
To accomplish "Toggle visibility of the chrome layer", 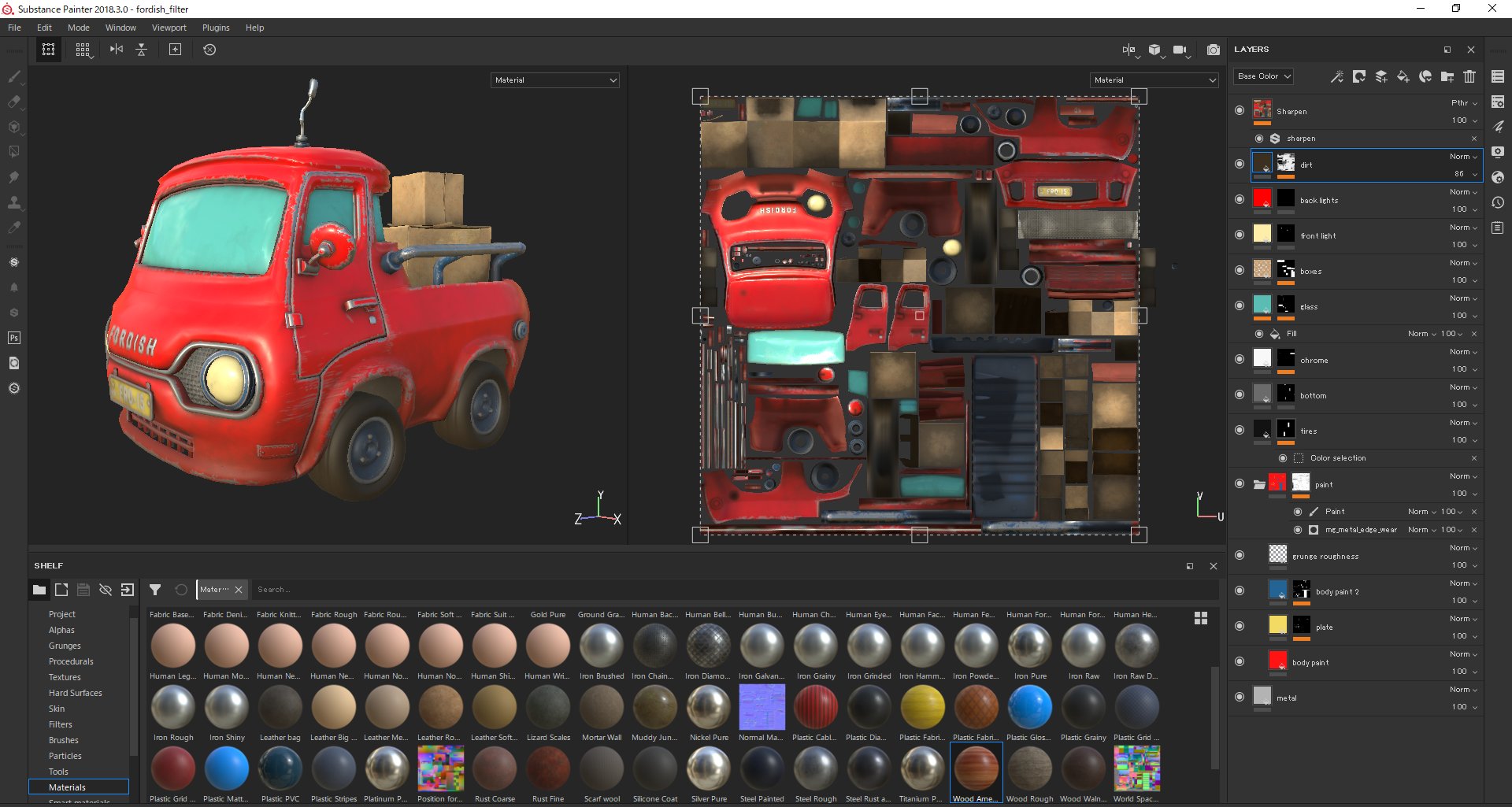I will point(1240,360).
